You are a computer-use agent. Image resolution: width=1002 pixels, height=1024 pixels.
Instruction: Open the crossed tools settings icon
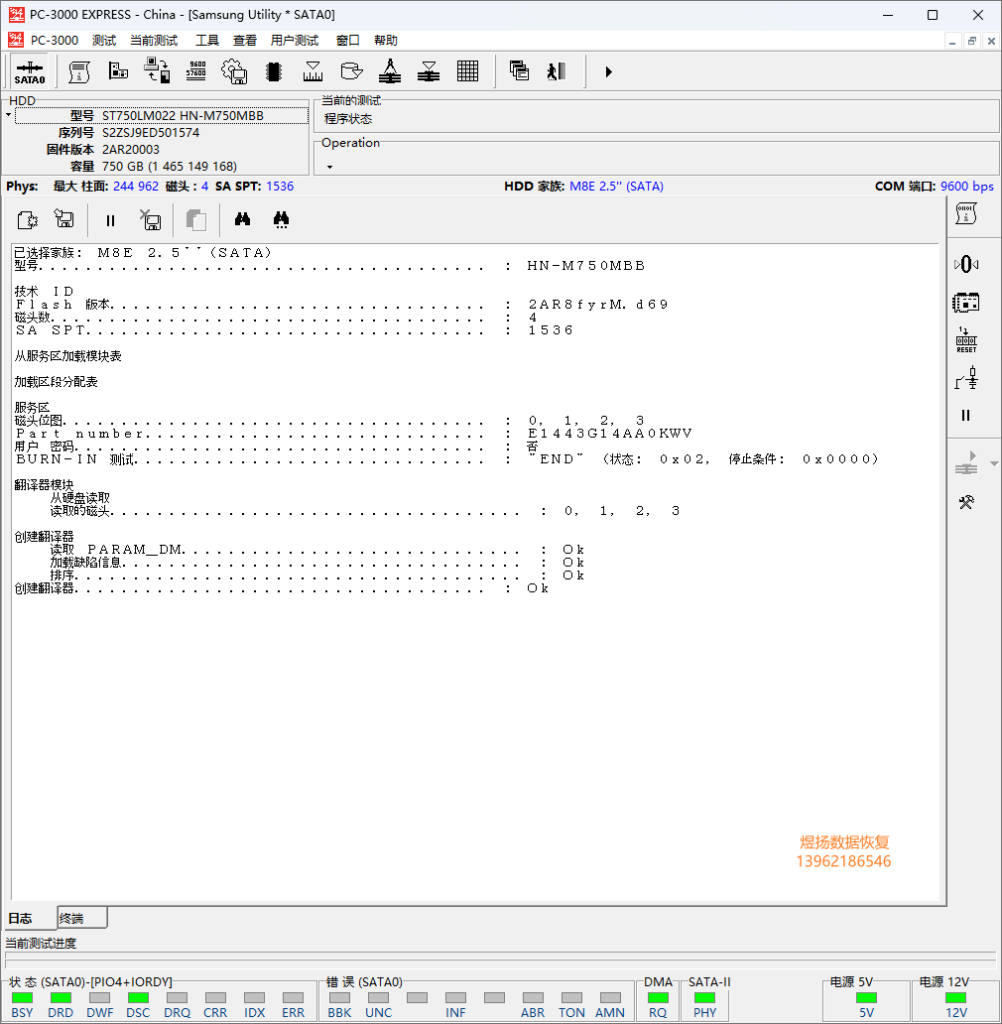(x=966, y=502)
